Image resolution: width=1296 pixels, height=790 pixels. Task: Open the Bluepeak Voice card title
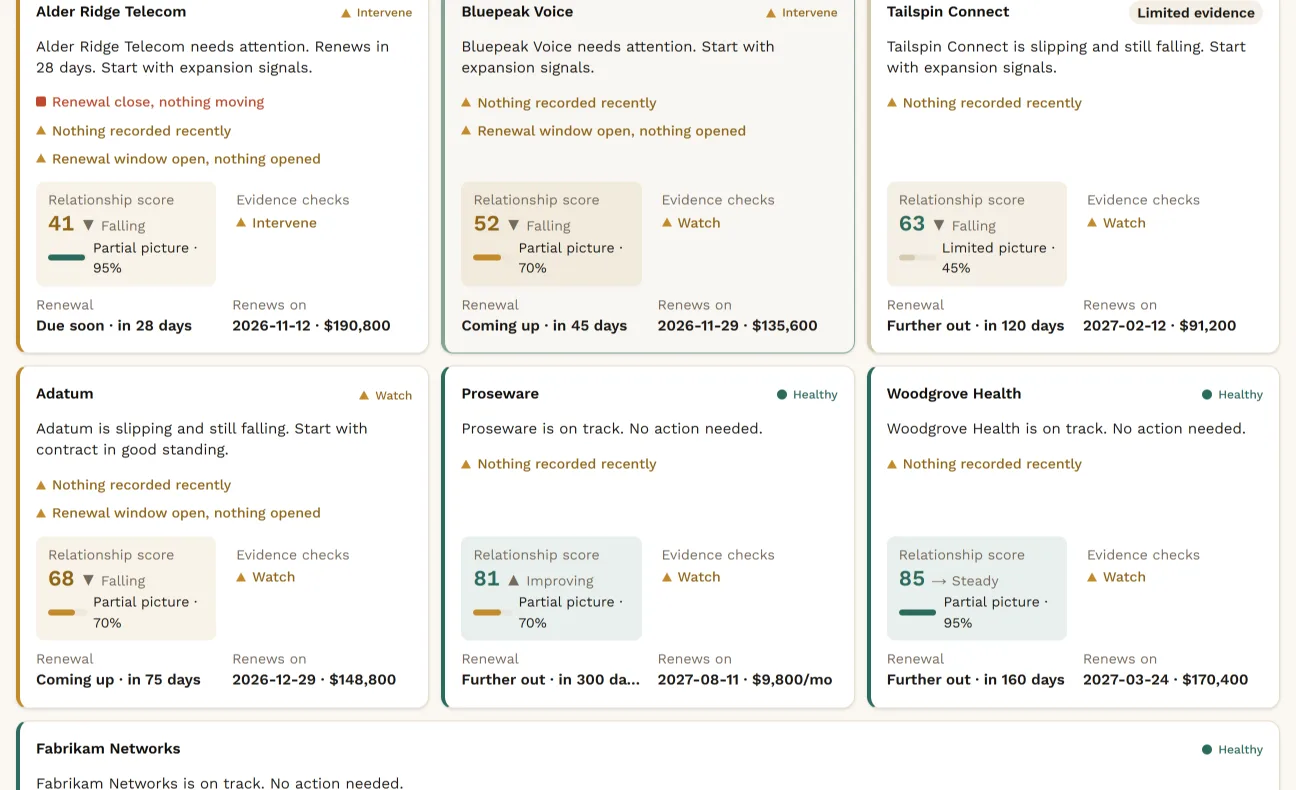click(x=517, y=12)
